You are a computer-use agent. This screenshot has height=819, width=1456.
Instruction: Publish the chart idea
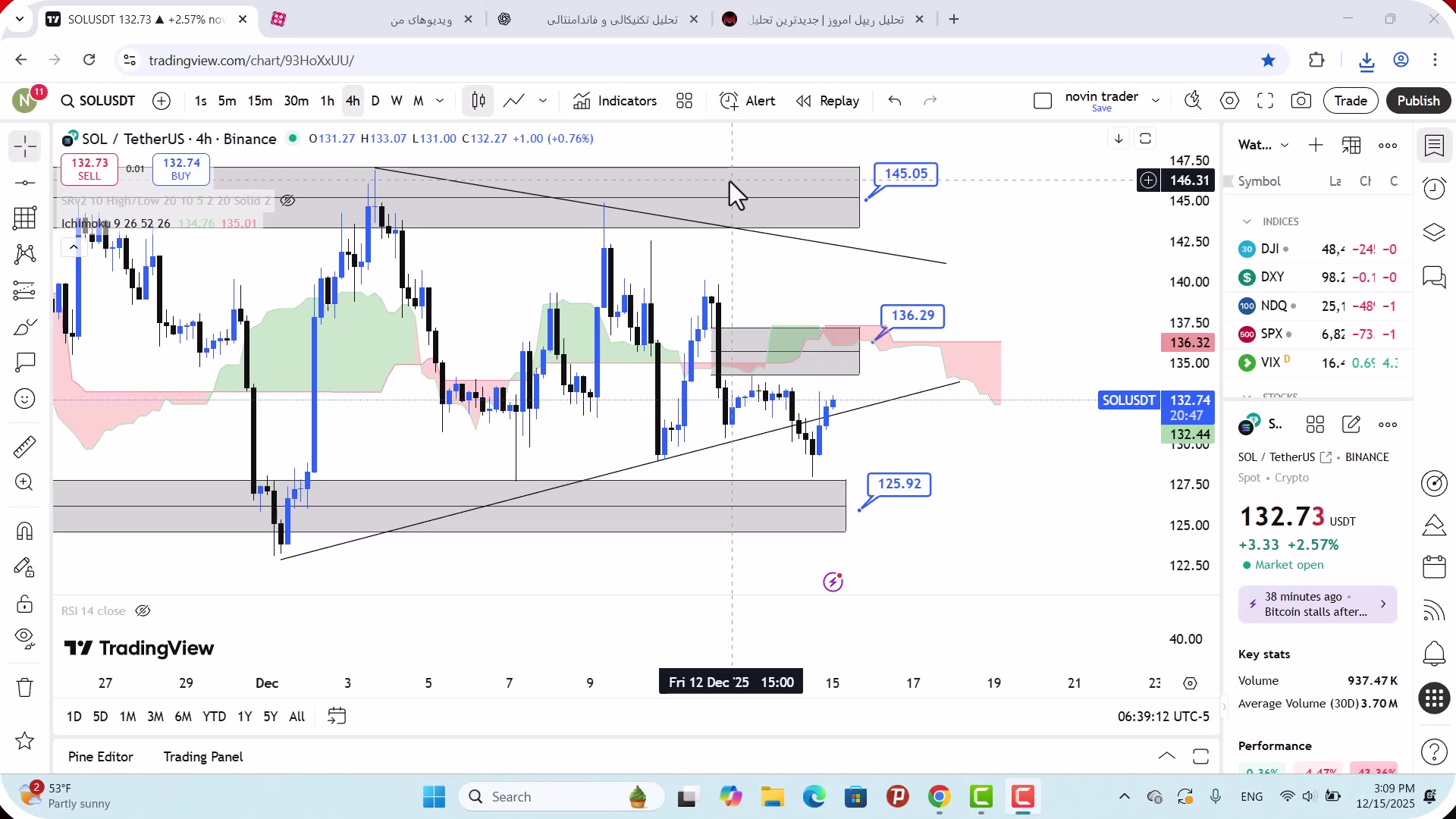tap(1418, 101)
